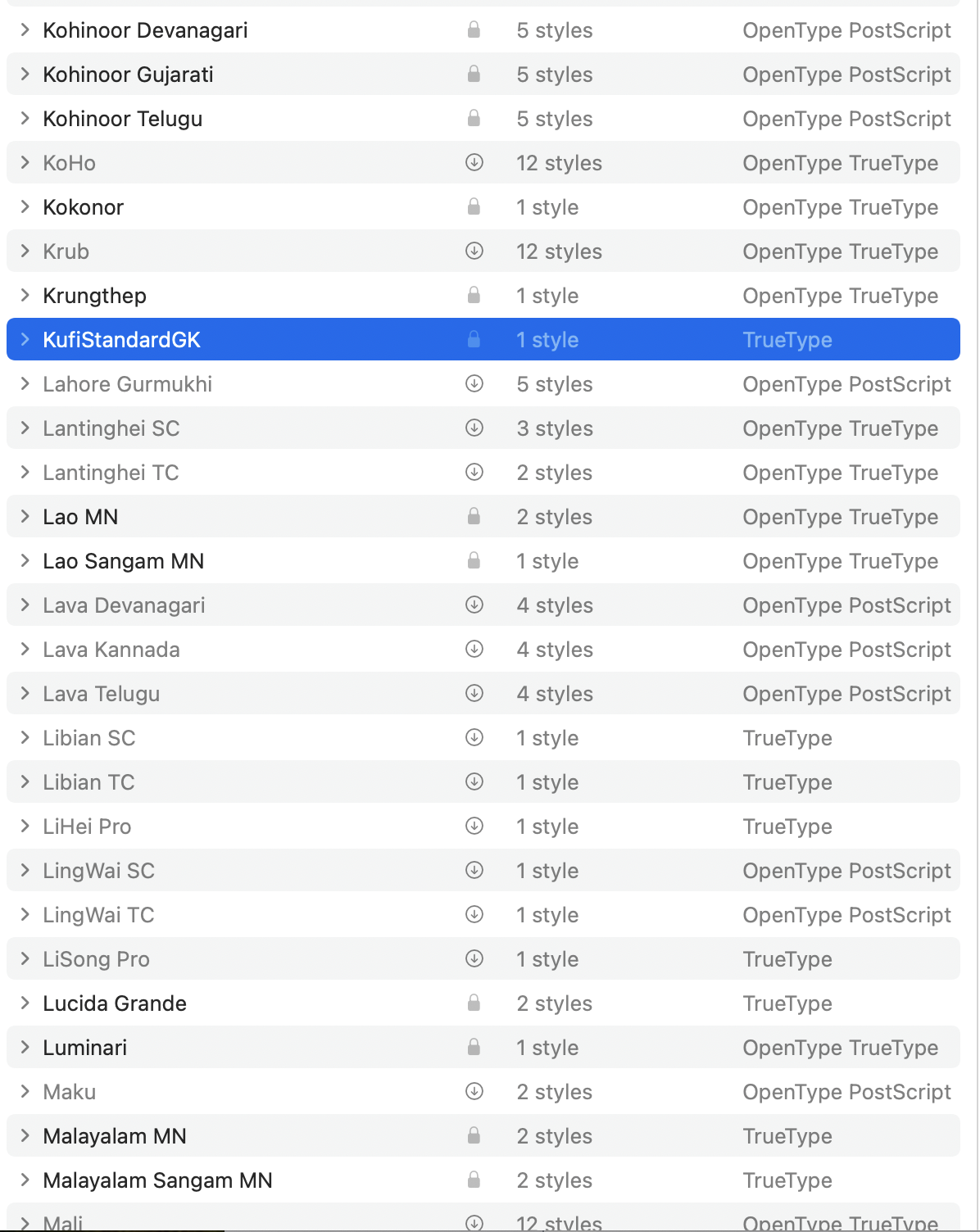This screenshot has height=1232, width=980.
Task: Select the Libian TC font row
Action: [x=483, y=781]
